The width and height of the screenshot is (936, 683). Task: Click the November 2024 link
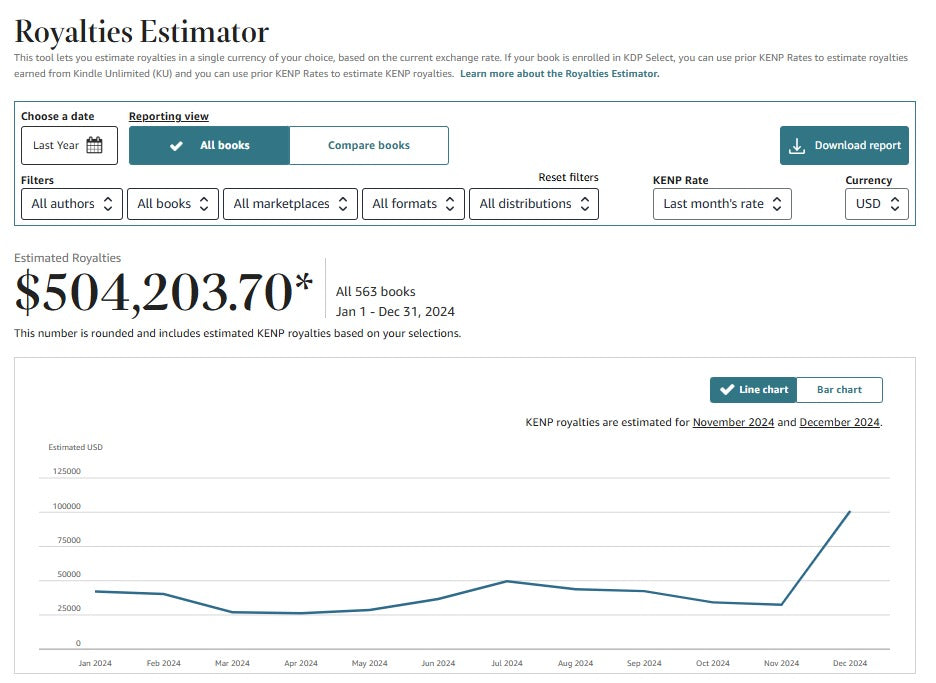click(733, 422)
